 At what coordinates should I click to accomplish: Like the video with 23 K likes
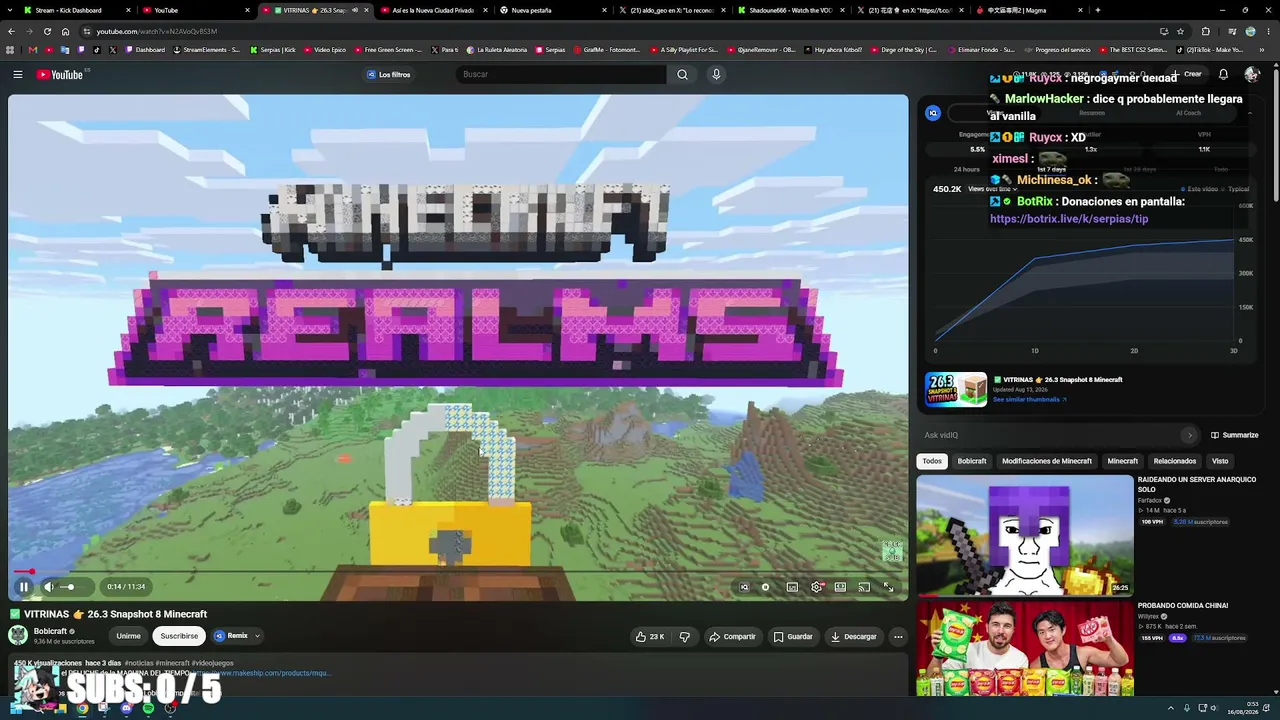[x=649, y=636]
